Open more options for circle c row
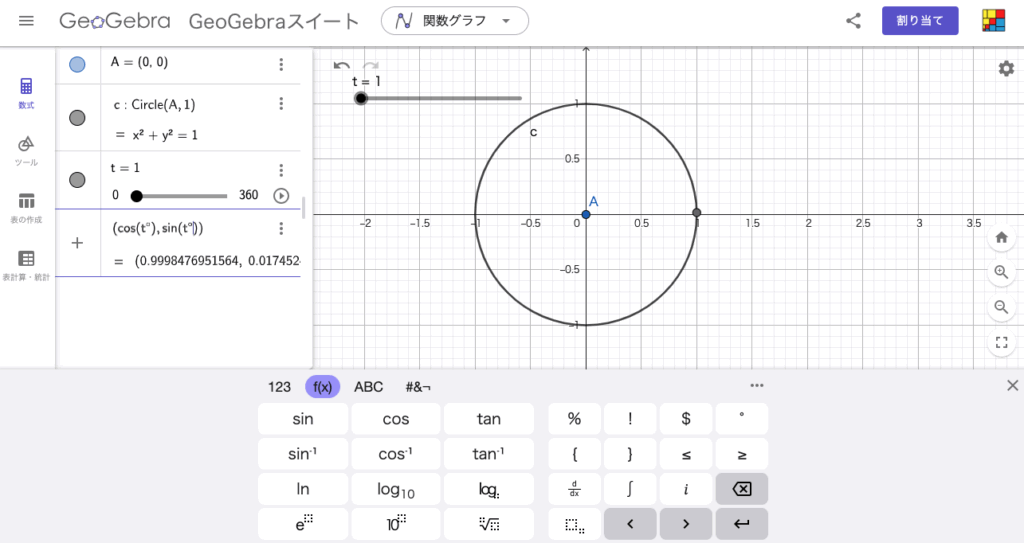The width and height of the screenshot is (1024, 543). click(281, 104)
